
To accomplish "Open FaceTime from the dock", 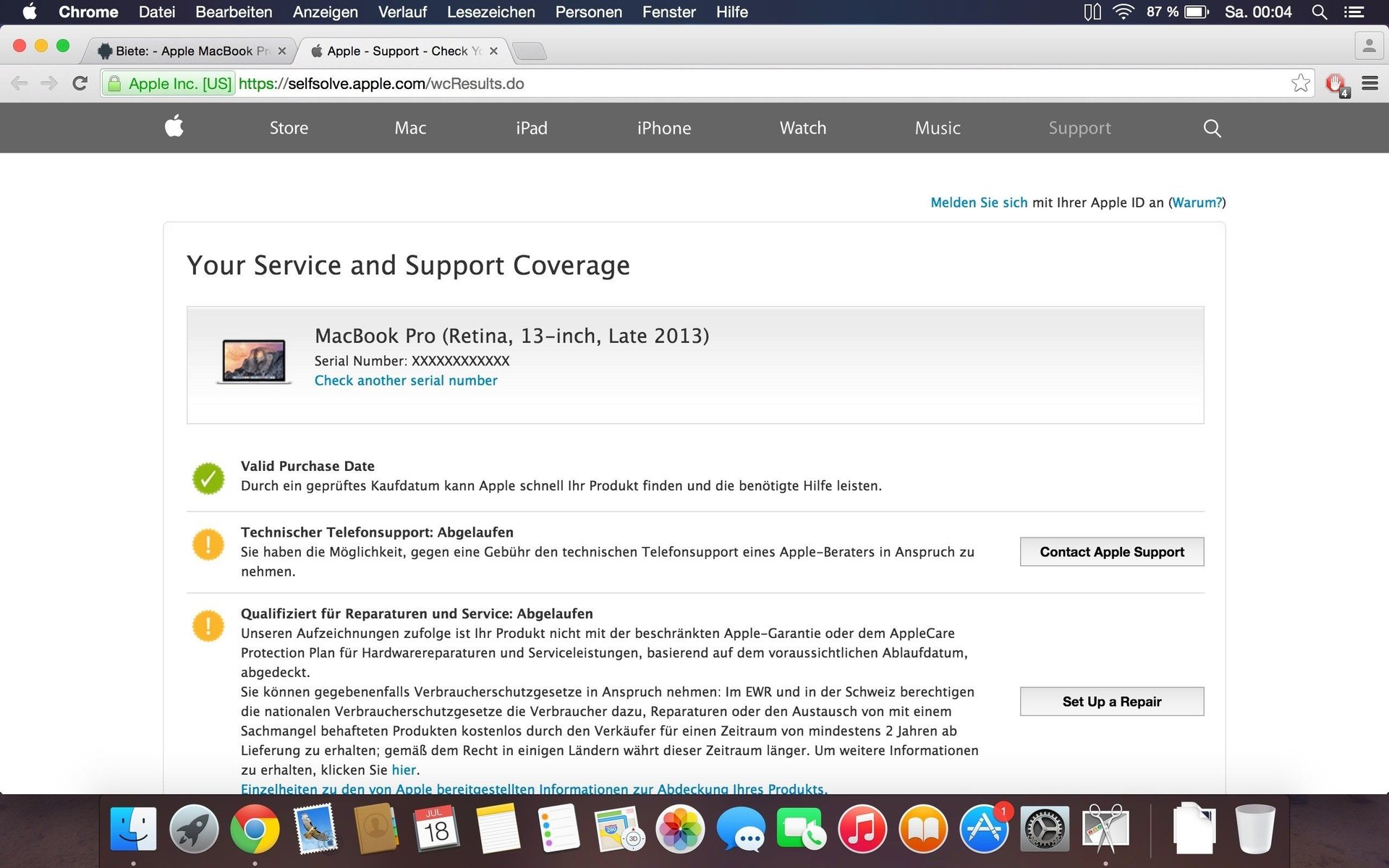I will (802, 829).
